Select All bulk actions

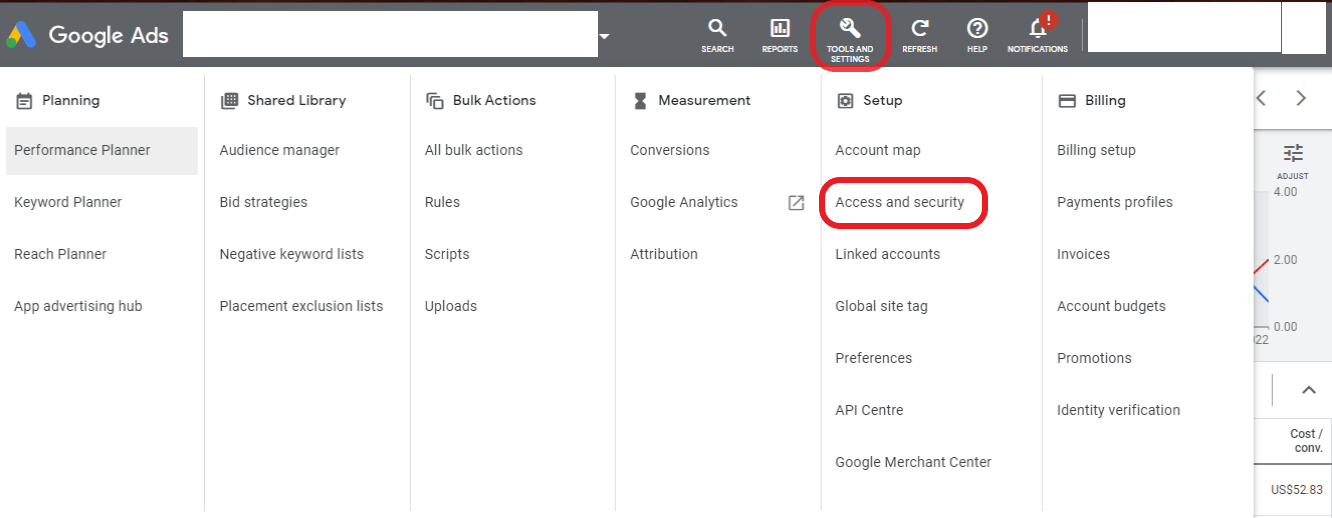(x=473, y=150)
